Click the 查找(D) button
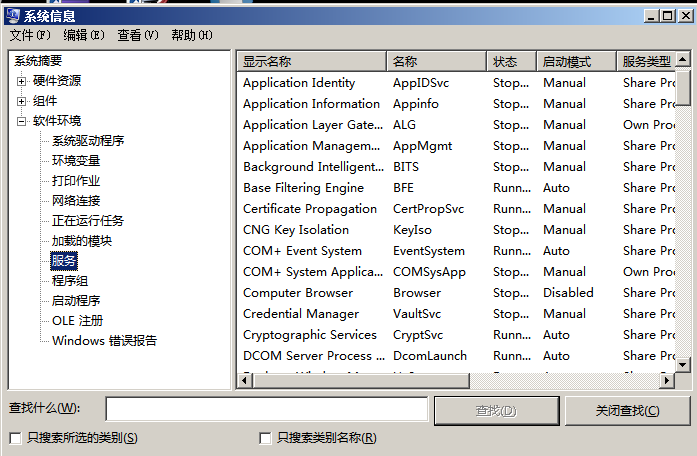This screenshot has width=697, height=456. [496, 411]
